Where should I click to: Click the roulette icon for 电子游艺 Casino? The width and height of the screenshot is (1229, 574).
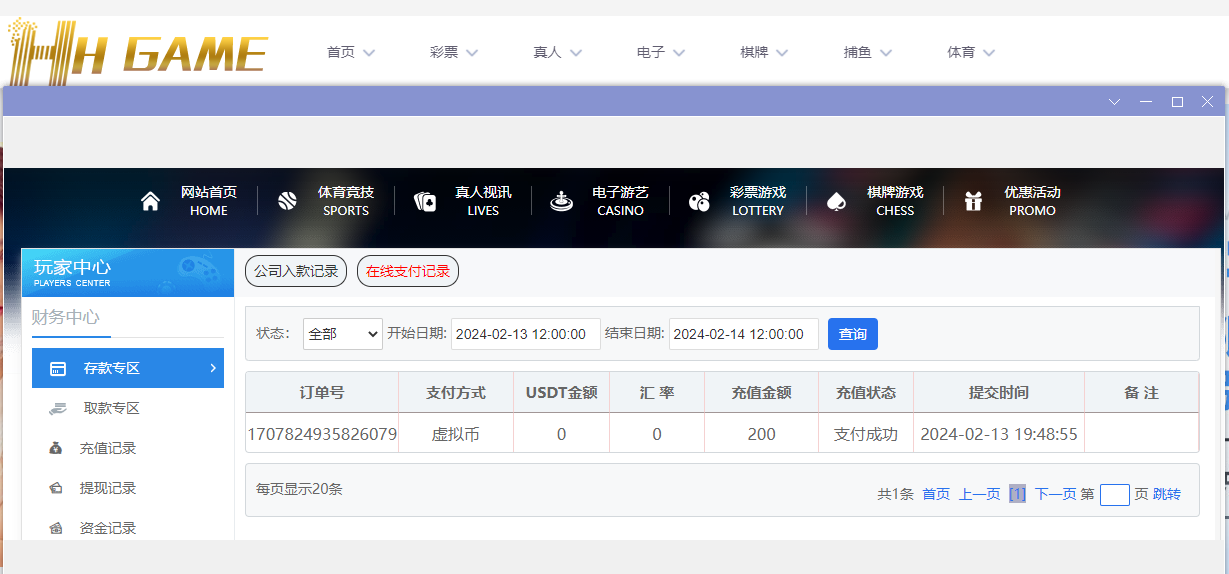(562, 201)
